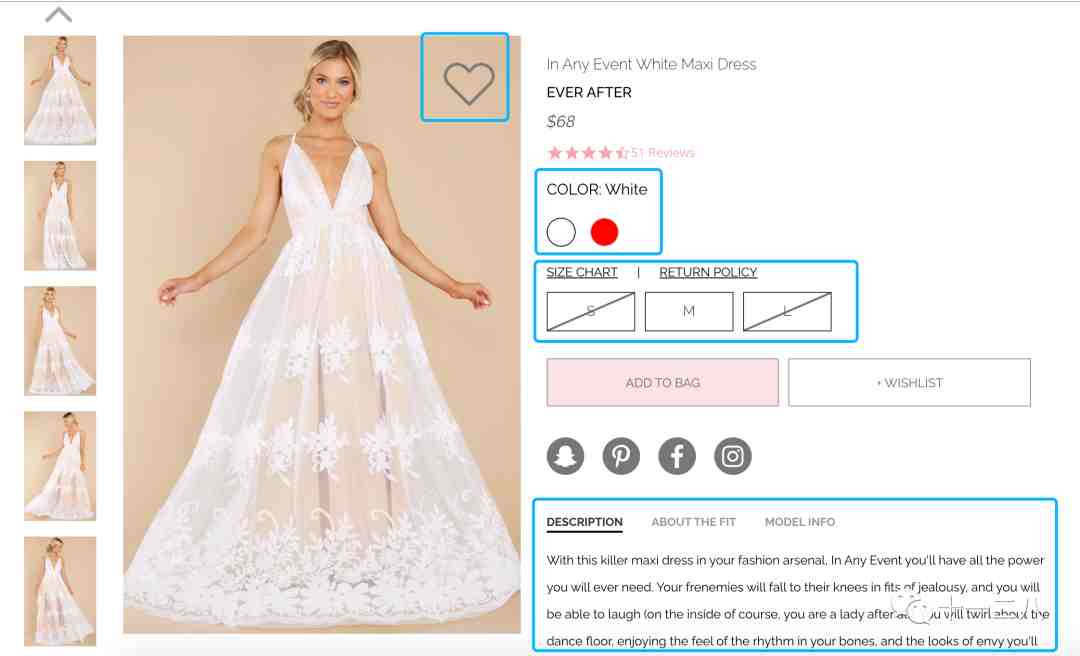Choose the white color swatch
The width and height of the screenshot is (1080, 656).
point(561,232)
